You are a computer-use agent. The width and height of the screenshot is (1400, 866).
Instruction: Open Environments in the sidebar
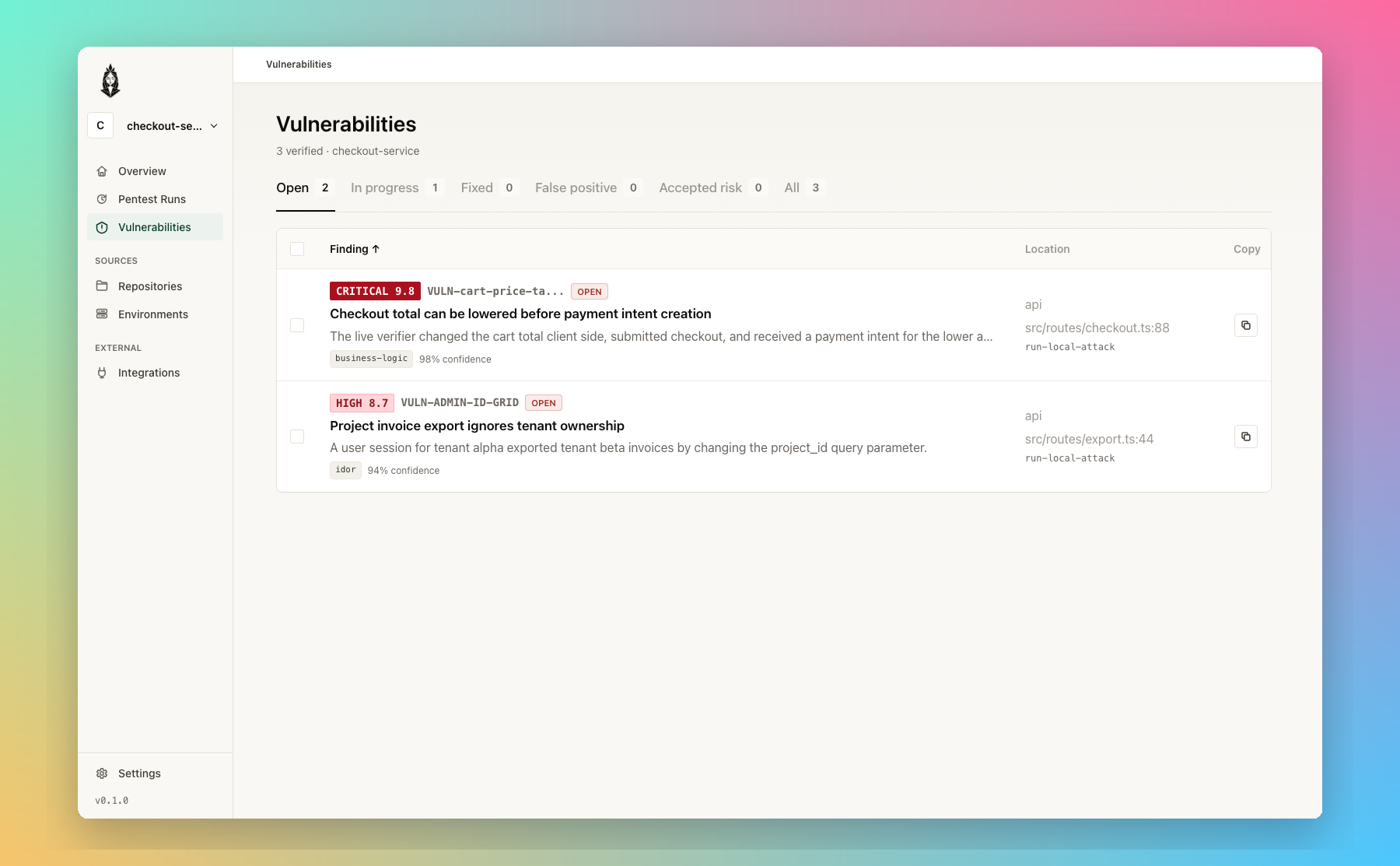(x=155, y=314)
